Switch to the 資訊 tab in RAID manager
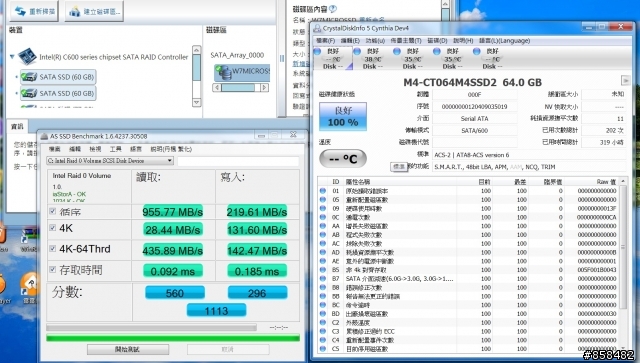 click(17, 126)
